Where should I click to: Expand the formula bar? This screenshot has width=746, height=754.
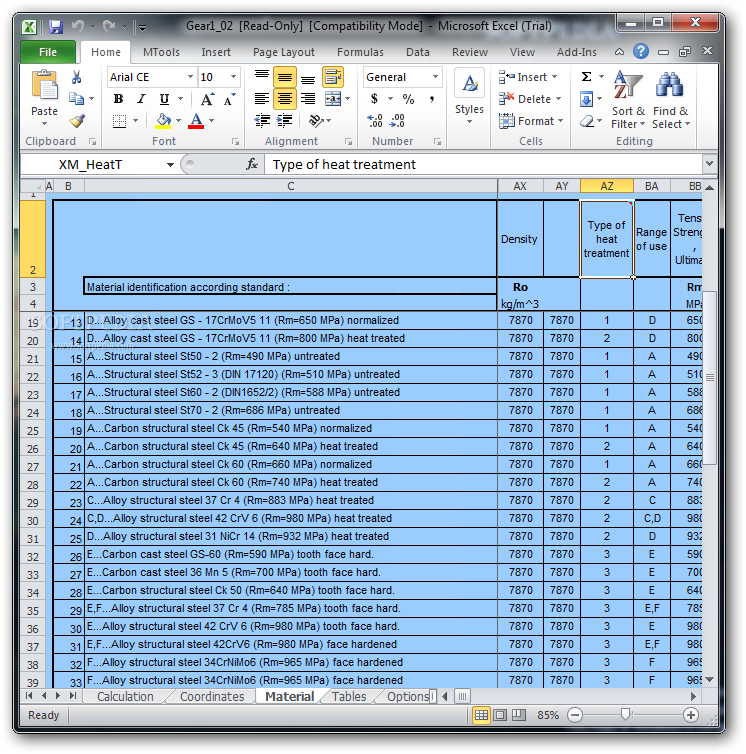[x=709, y=164]
